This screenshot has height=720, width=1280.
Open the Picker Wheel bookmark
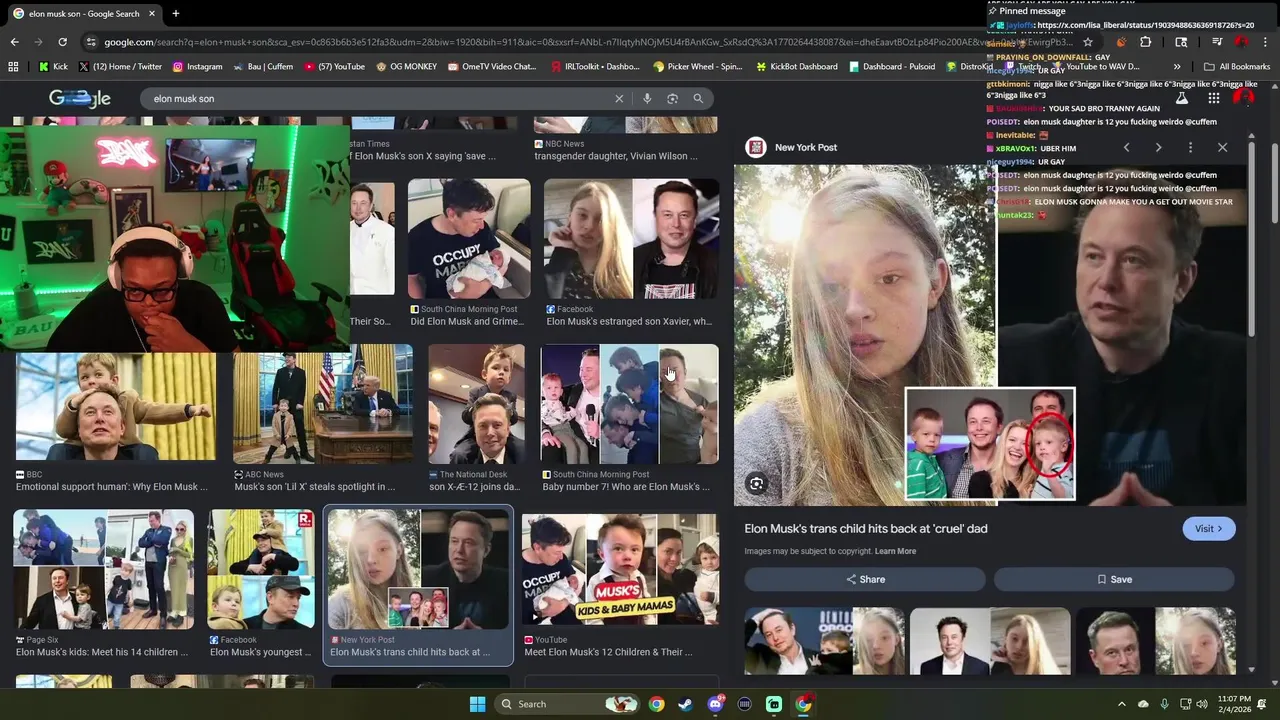click(697, 67)
